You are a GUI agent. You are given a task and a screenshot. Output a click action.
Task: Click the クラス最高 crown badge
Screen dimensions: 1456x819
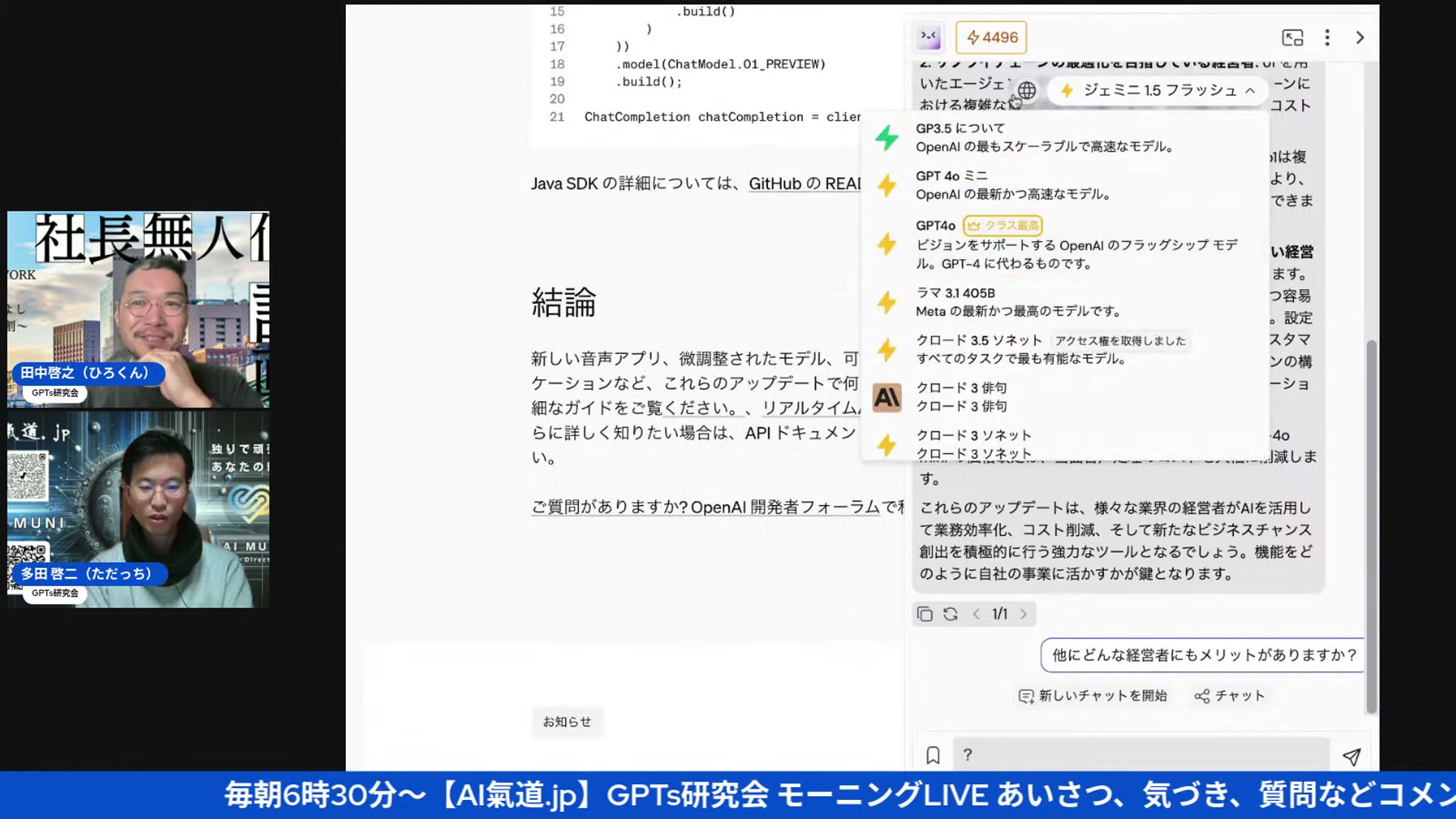(1003, 225)
